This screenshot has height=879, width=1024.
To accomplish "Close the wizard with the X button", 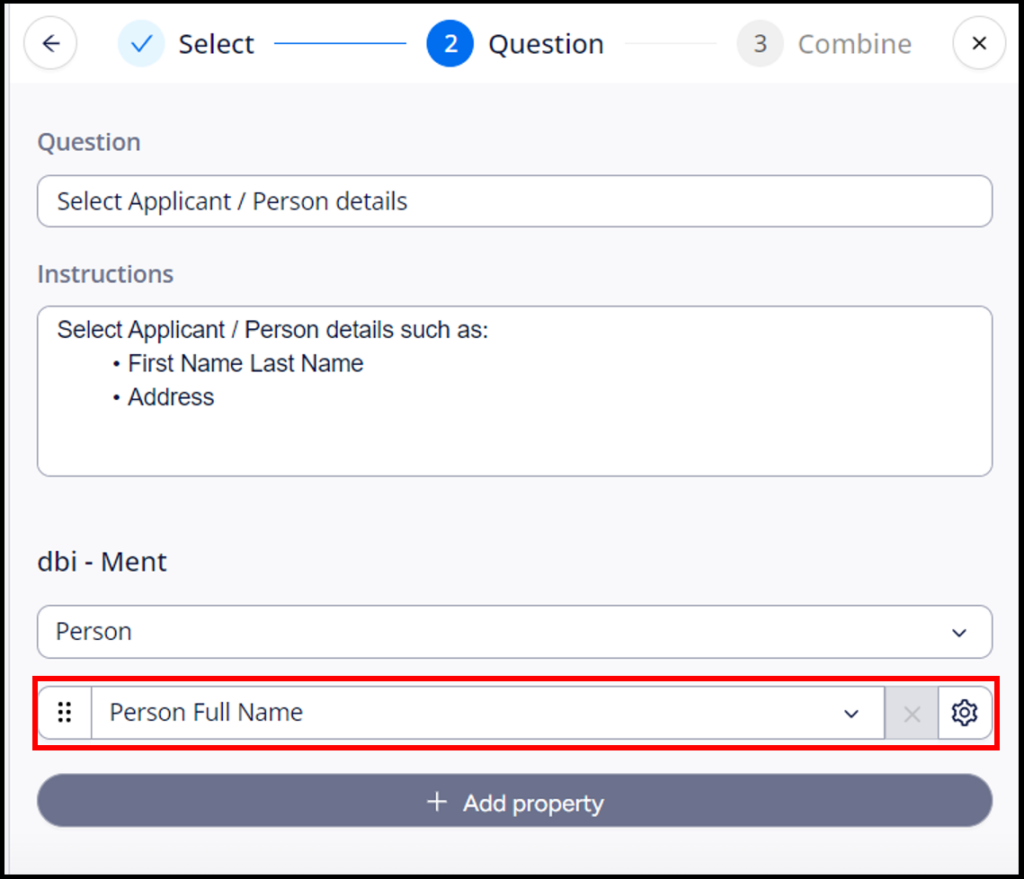I will (x=979, y=44).
